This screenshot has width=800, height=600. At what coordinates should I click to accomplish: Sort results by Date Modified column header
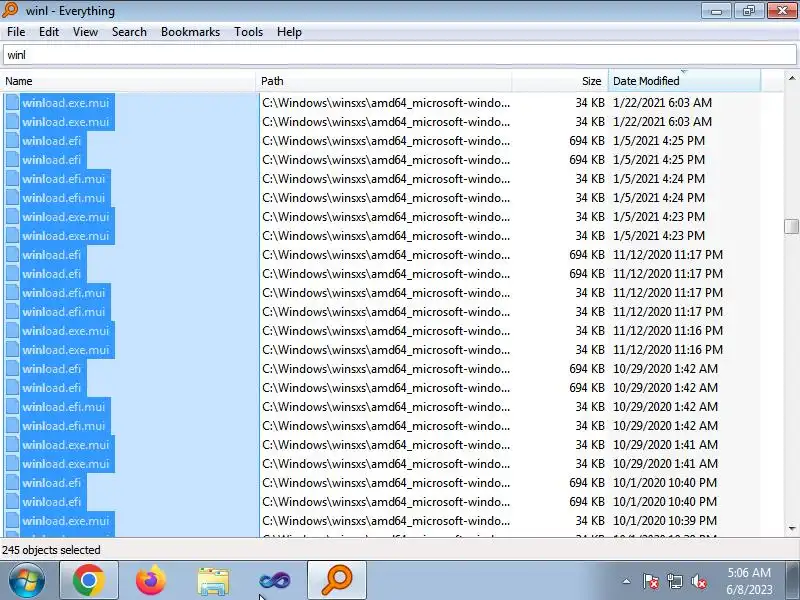point(684,81)
